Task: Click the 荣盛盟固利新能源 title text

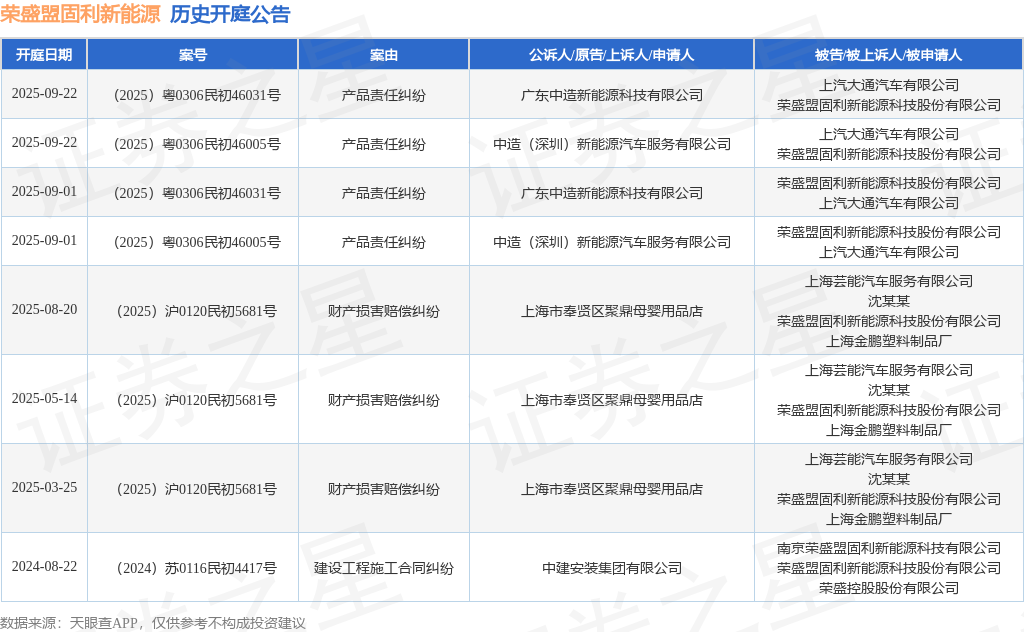Action: click(80, 14)
